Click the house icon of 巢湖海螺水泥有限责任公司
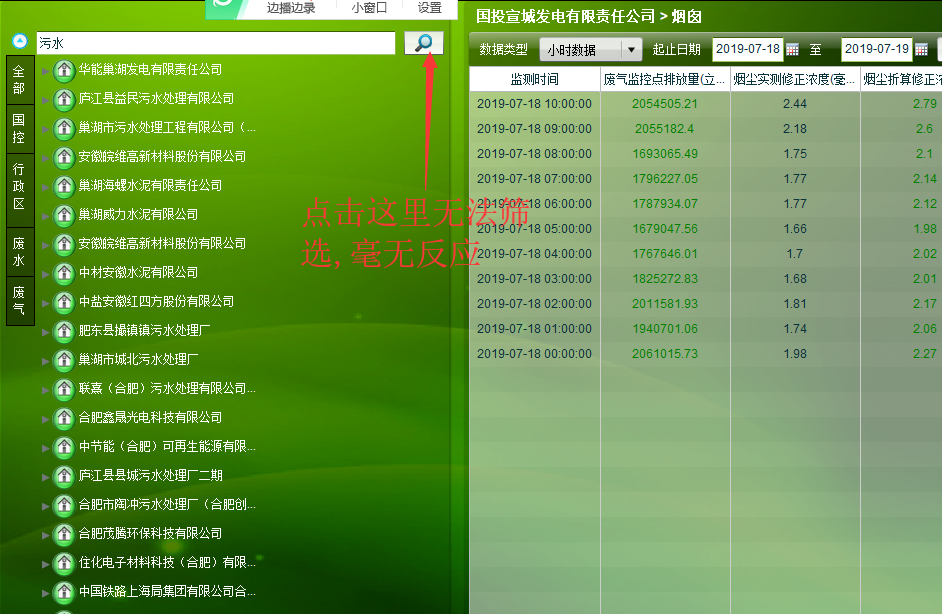 pos(64,186)
